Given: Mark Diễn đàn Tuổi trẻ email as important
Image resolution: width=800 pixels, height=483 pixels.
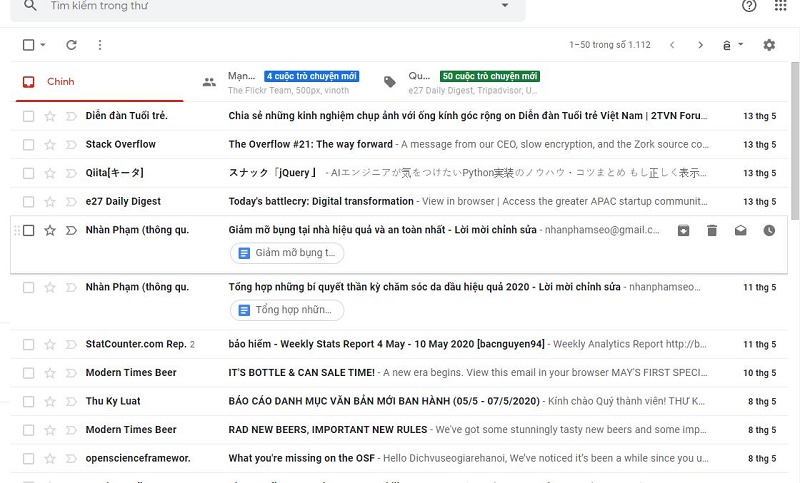Looking at the screenshot, I should pyautogui.click(x=71, y=116).
